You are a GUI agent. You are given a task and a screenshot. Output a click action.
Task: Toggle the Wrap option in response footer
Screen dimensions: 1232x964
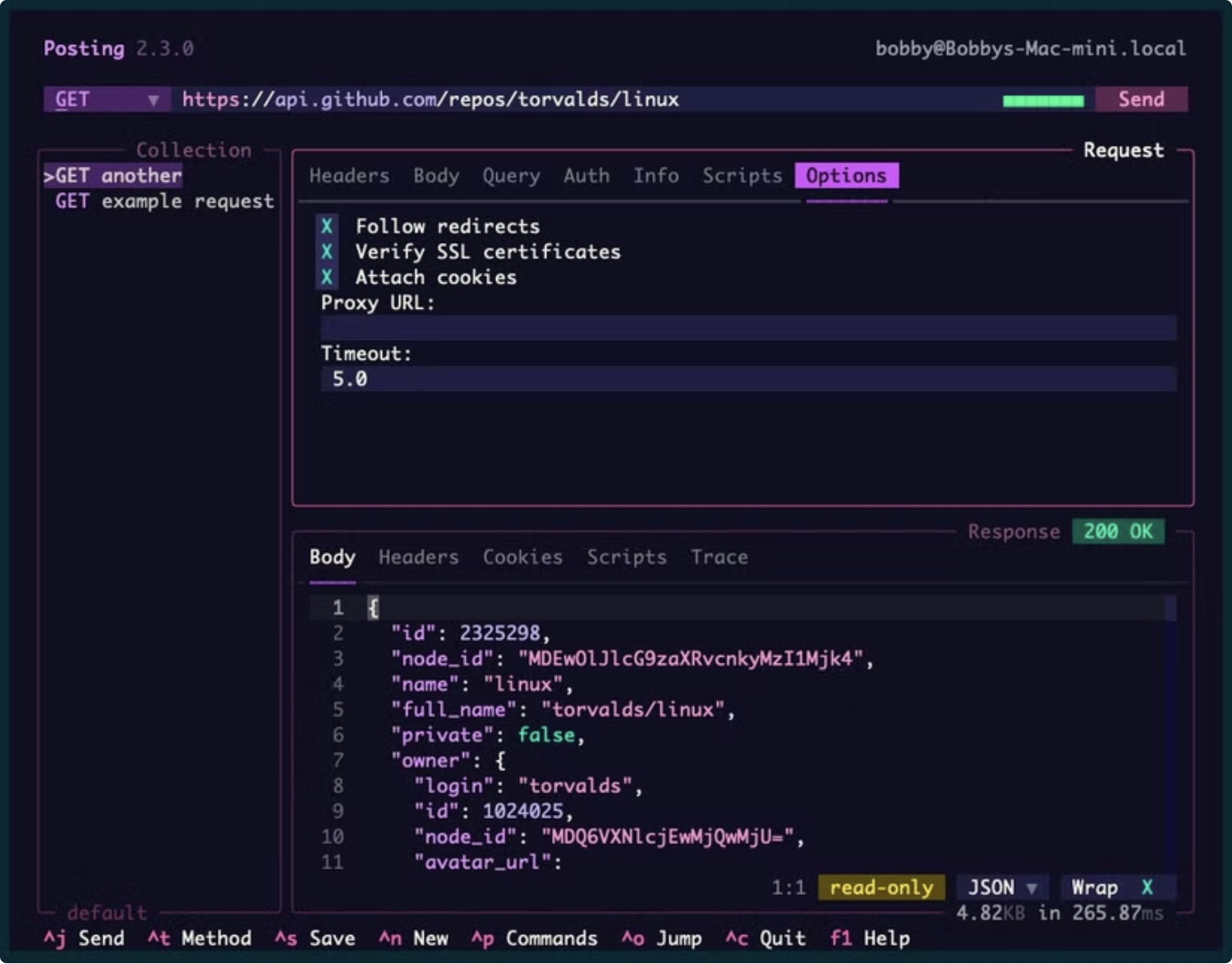tap(1147, 888)
